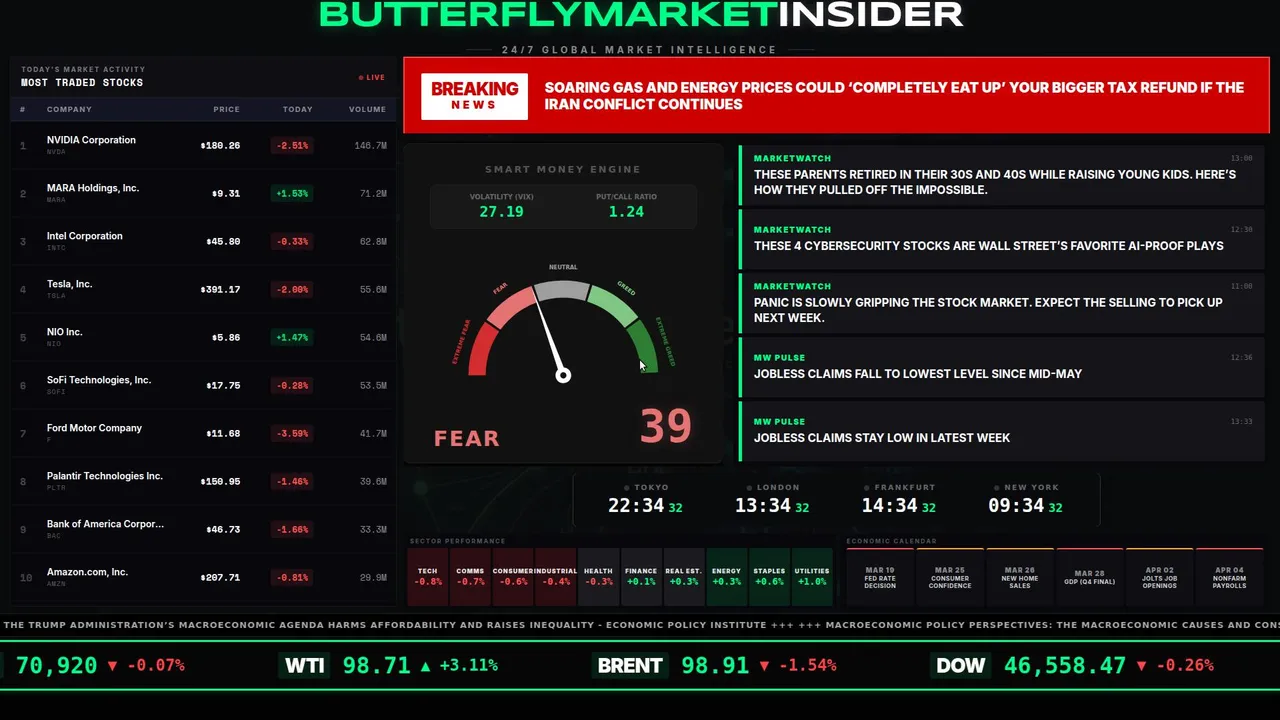
Task: Click Palantir's $150.95 price
Action: (220, 482)
